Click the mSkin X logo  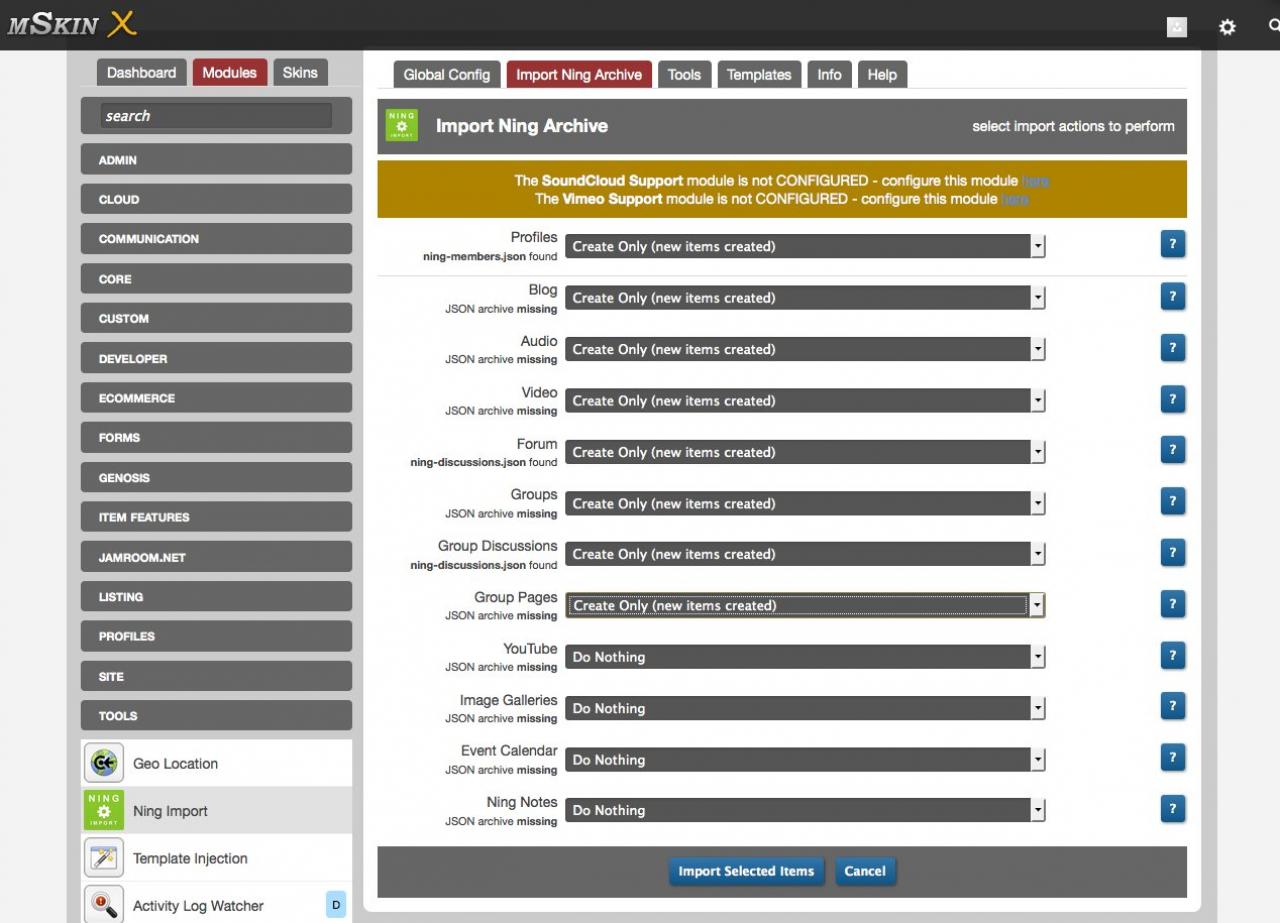(x=71, y=24)
